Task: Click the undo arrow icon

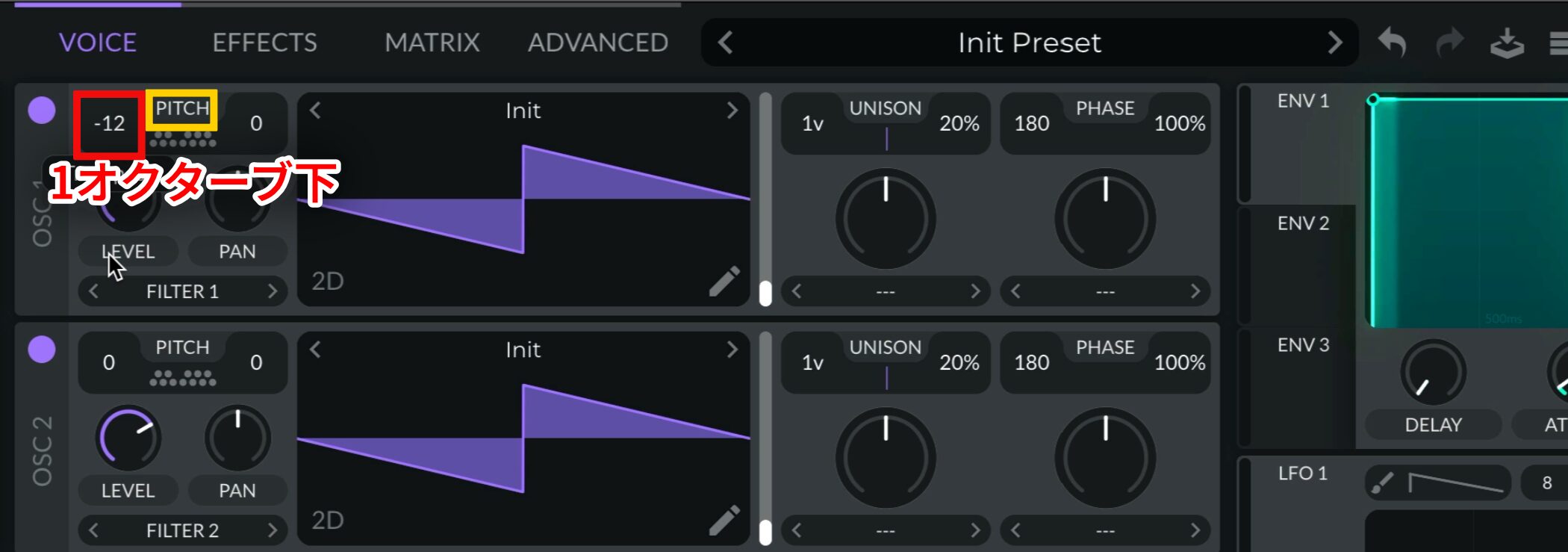Action: point(1392,42)
